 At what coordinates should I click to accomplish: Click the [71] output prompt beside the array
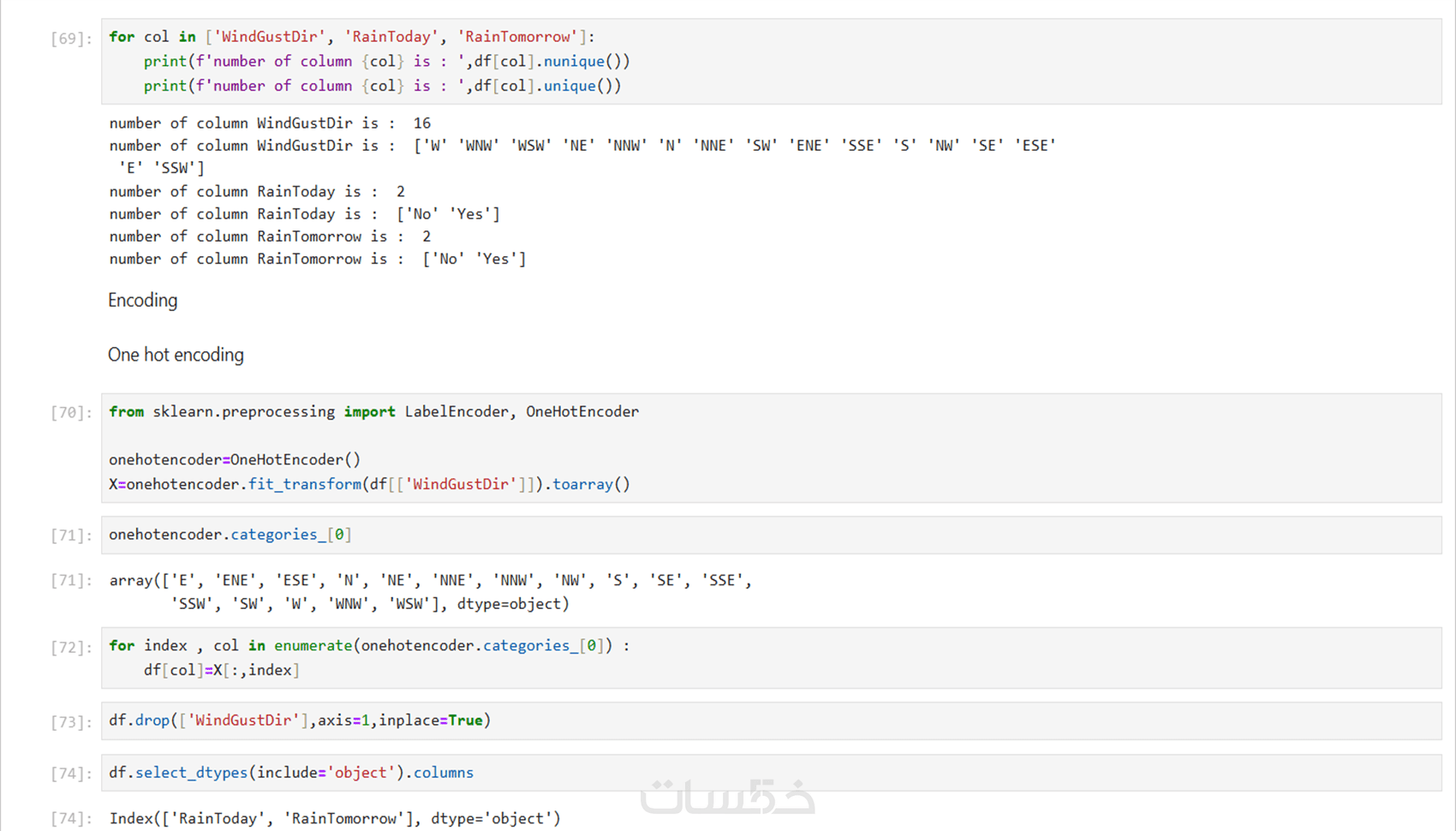pos(71,581)
